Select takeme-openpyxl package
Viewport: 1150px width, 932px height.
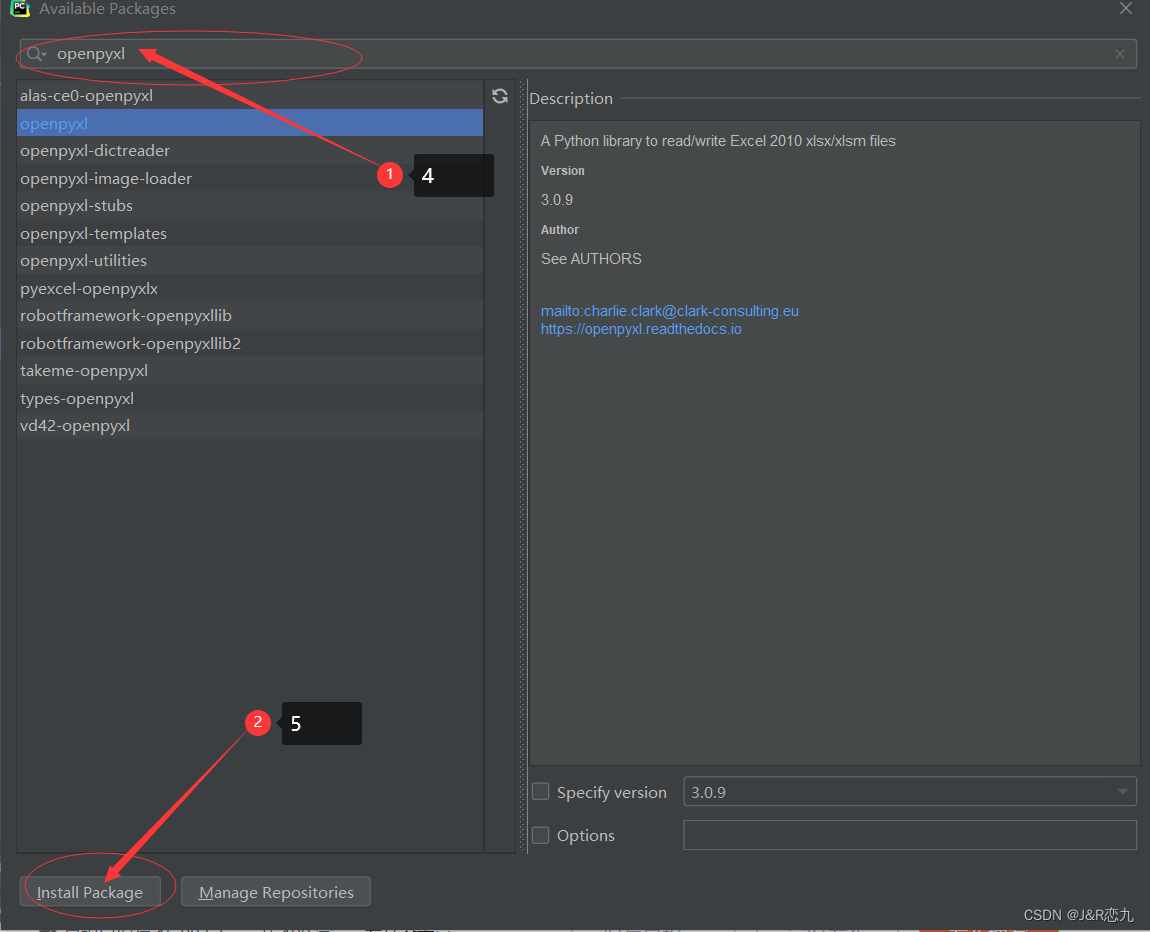pyautogui.click(x=250, y=370)
